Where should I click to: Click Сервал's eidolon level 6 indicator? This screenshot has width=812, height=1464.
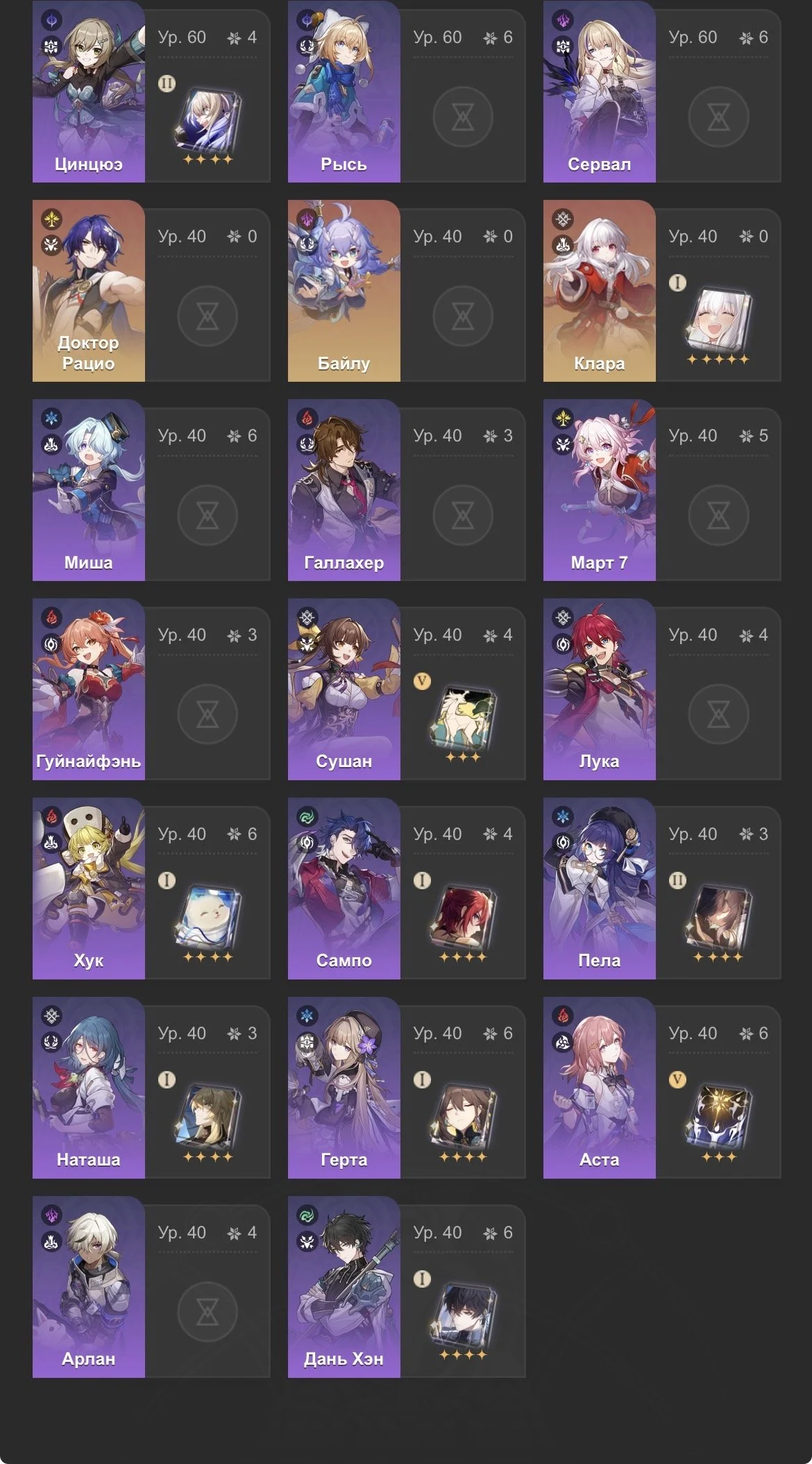(754, 37)
